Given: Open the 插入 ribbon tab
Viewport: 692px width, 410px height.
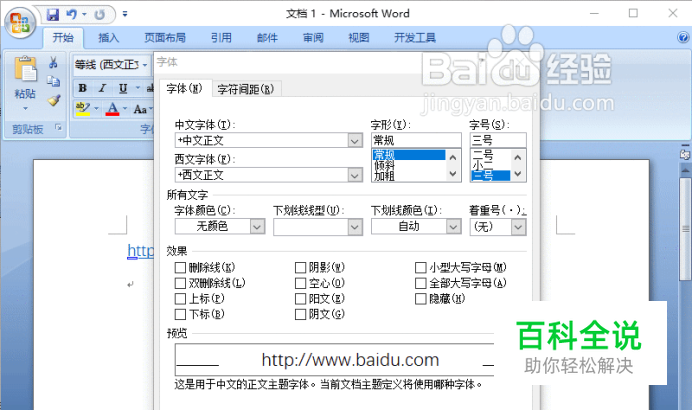Looking at the screenshot, I should [109, 38].
